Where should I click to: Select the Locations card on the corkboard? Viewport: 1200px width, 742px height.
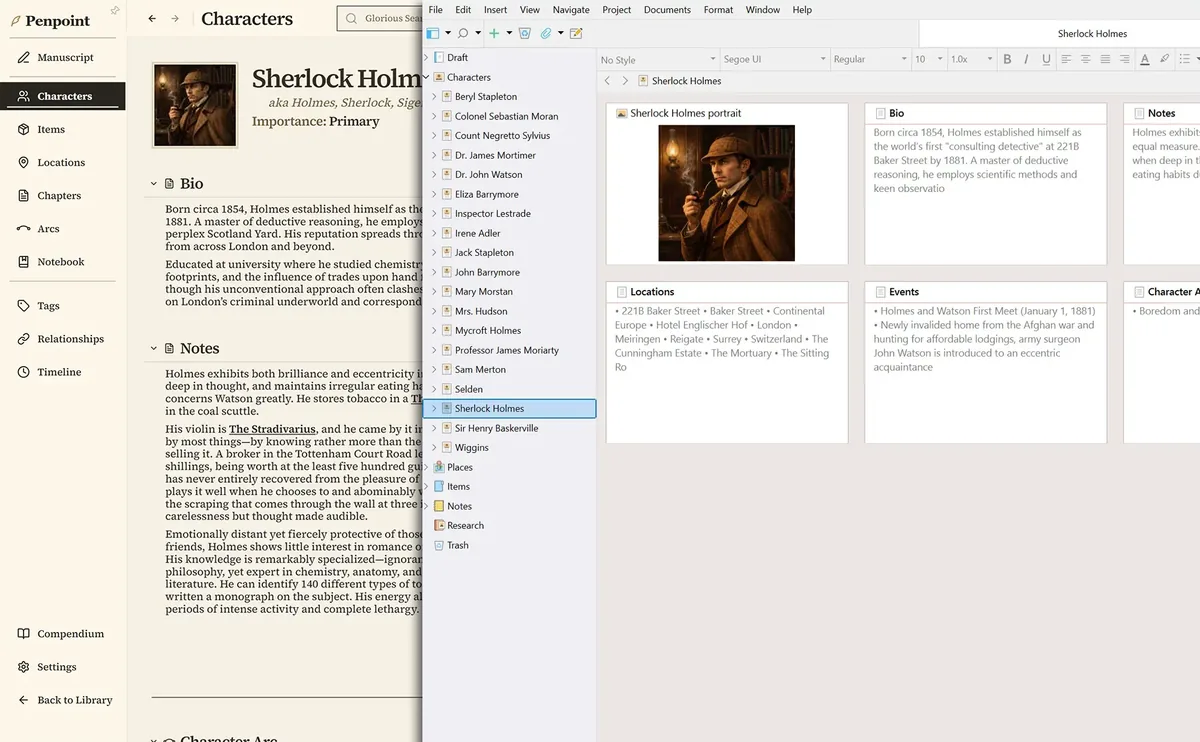(727, 362)
